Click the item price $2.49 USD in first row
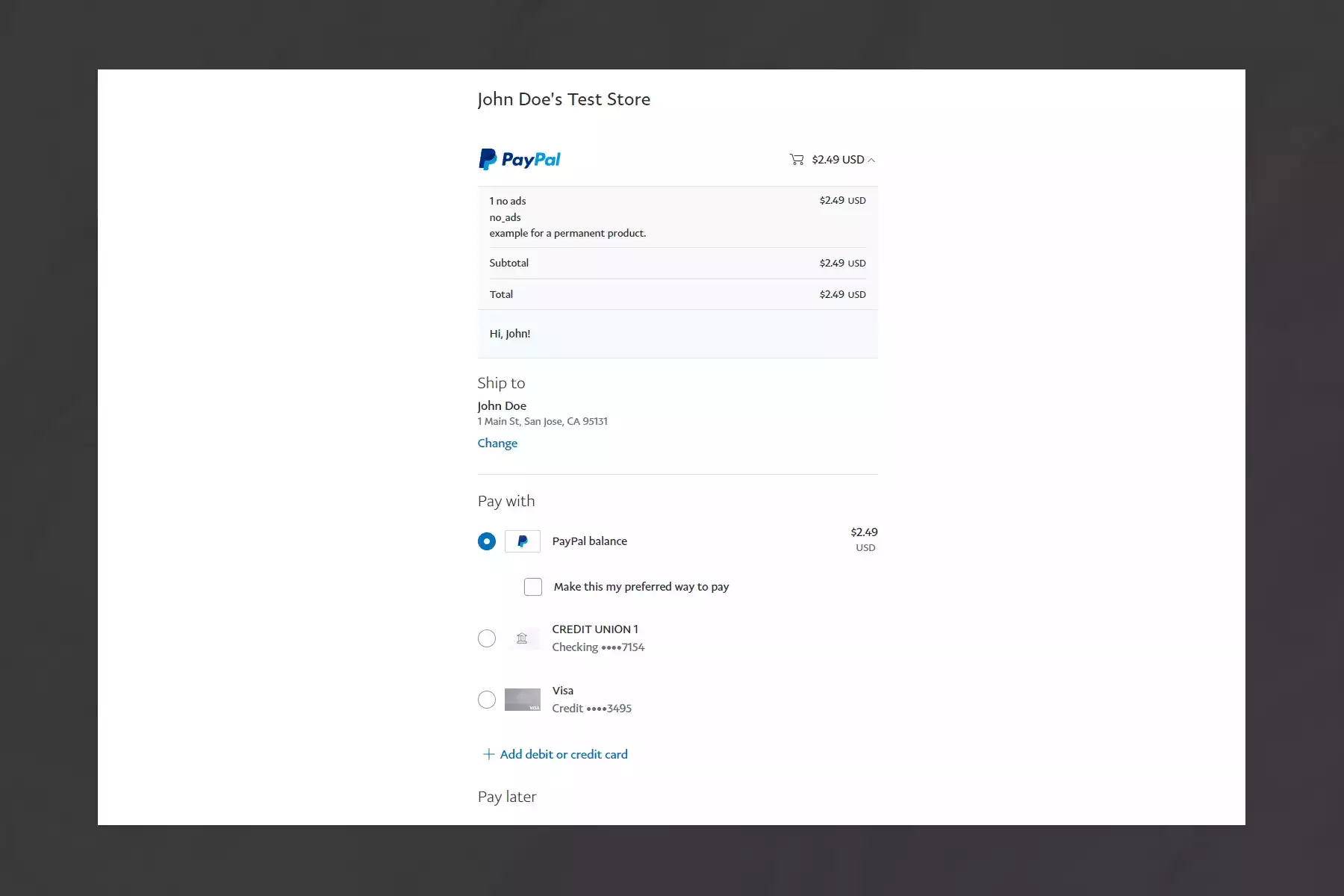The width and height of the screenshot is (1344, 896). [x=843, y=201]
